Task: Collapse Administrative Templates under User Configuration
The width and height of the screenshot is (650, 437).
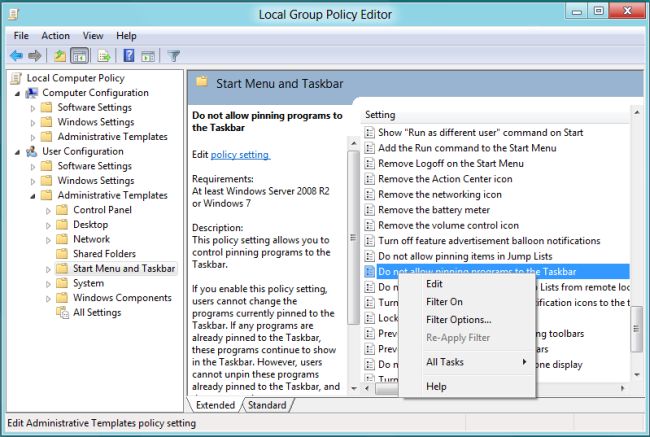Action: click(x=33, y=196)
